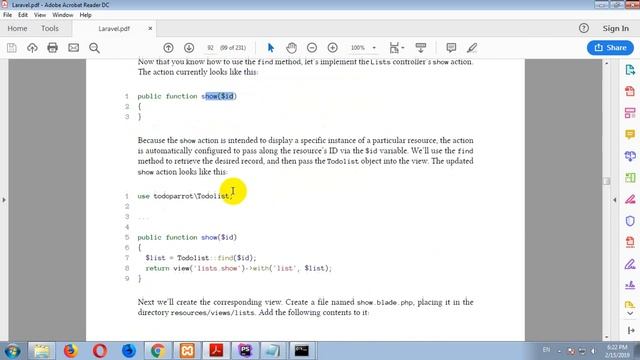Click the page number field
640x360 pixels.
(211, 48)
